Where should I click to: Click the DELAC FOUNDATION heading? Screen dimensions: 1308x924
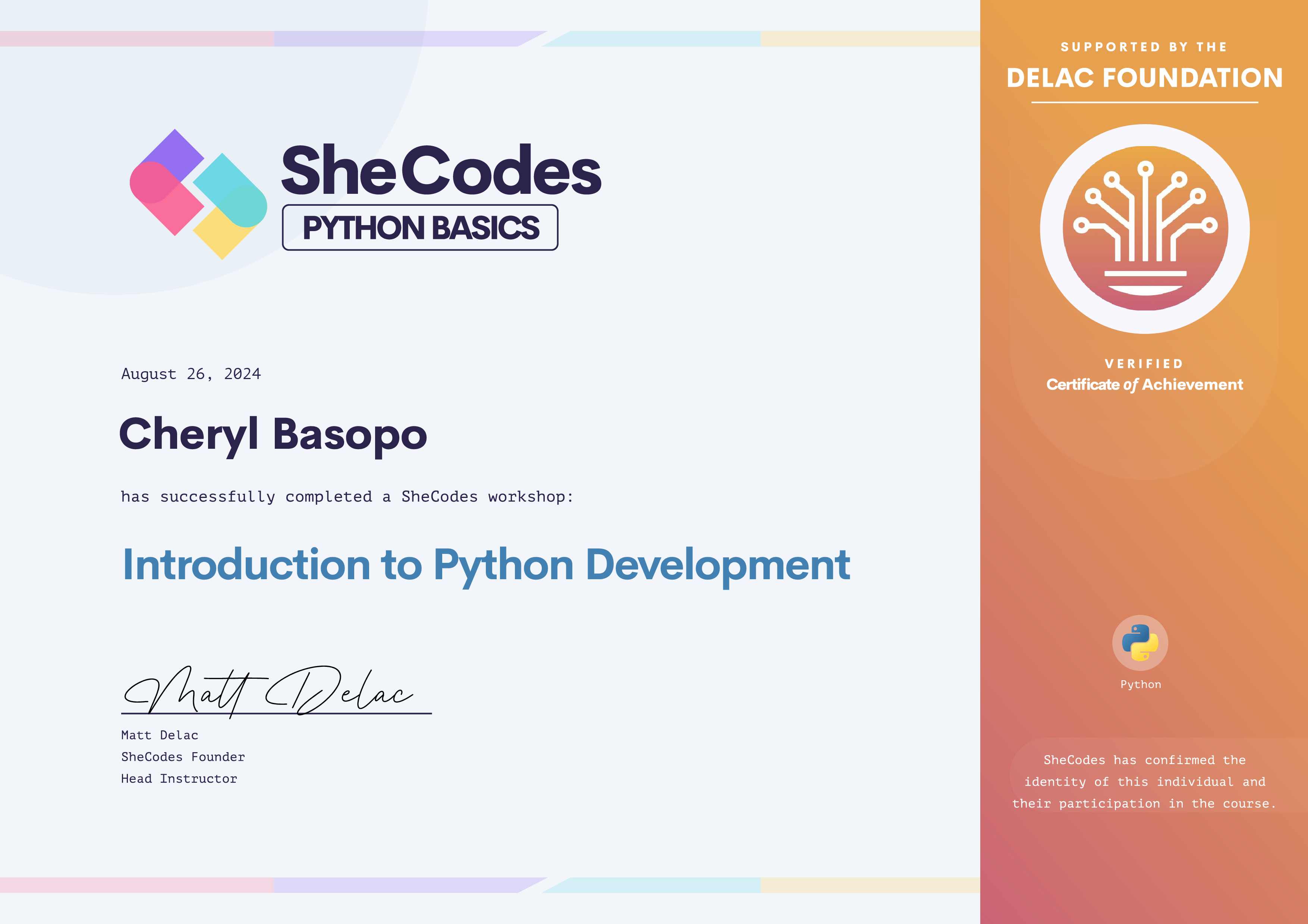1144,78
